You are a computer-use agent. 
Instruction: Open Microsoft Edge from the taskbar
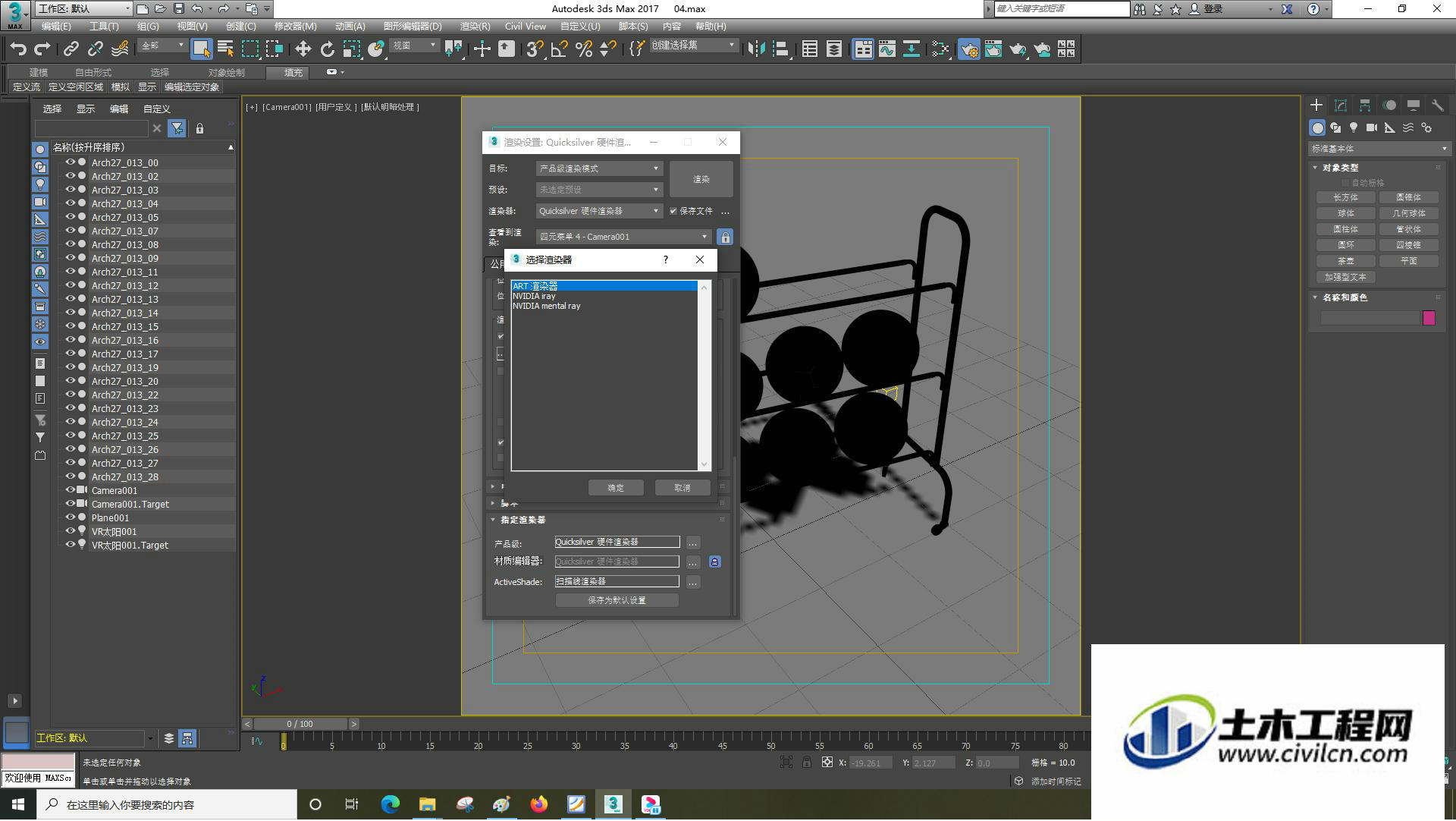(391, 804)
